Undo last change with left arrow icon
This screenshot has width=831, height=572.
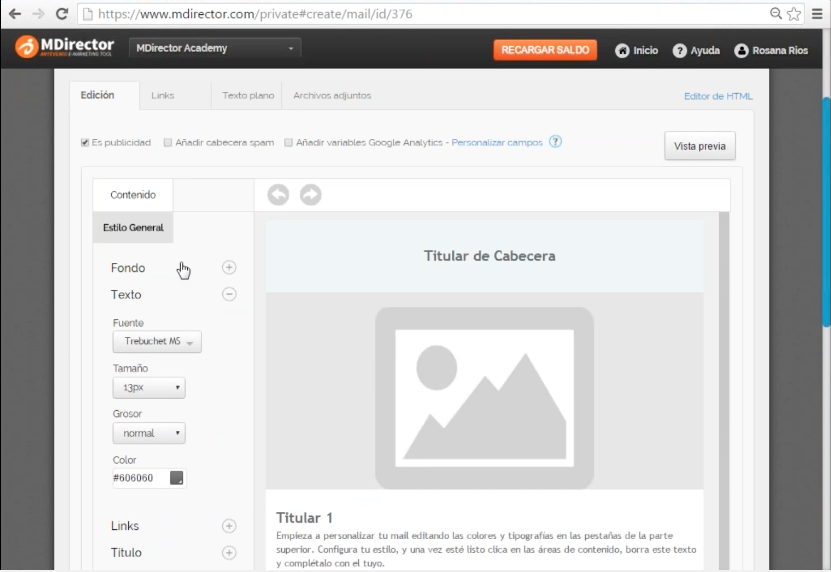pyautogui.click(x=278, y=195)
